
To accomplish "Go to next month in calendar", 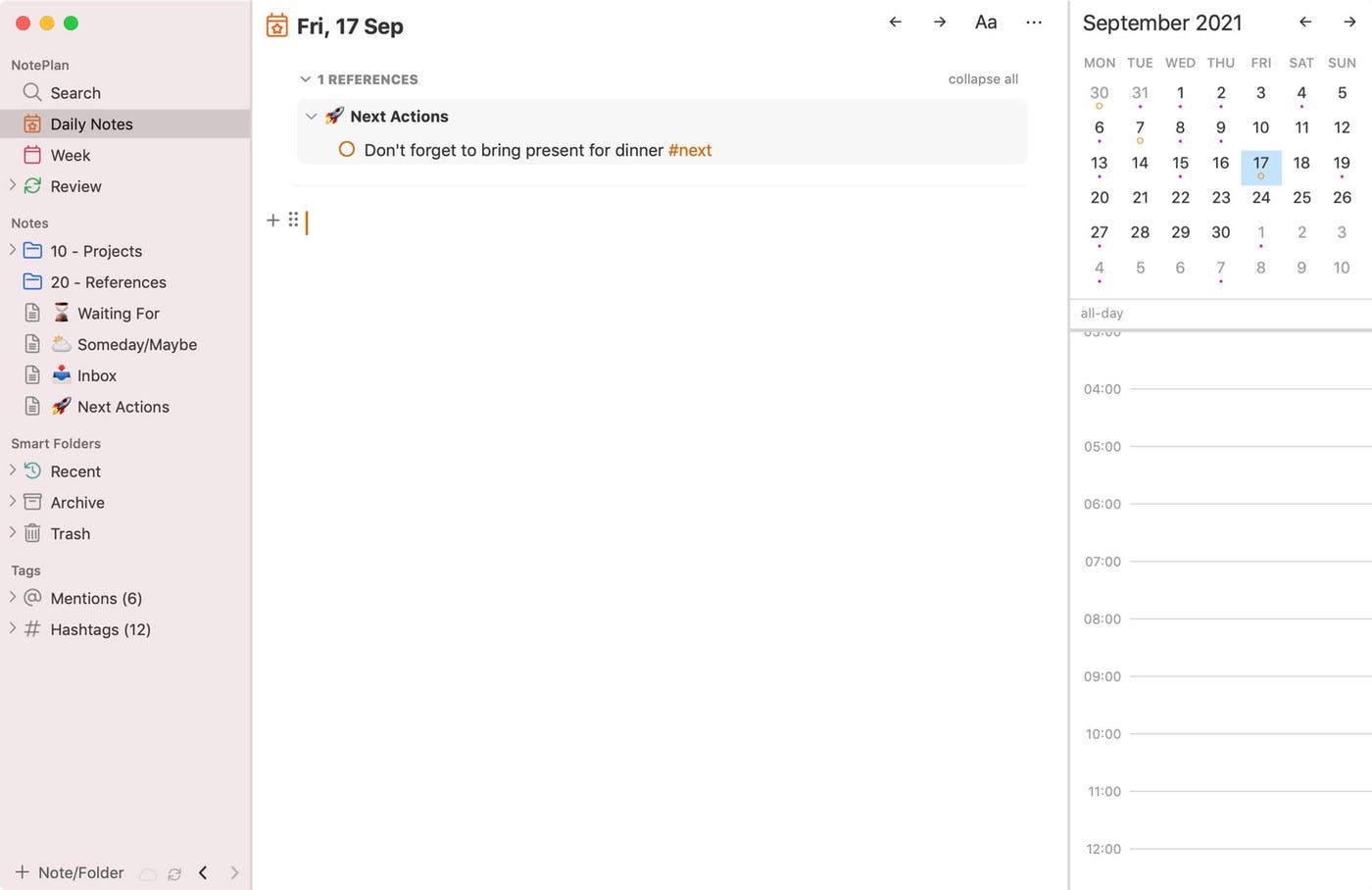I will point(1349,23).
